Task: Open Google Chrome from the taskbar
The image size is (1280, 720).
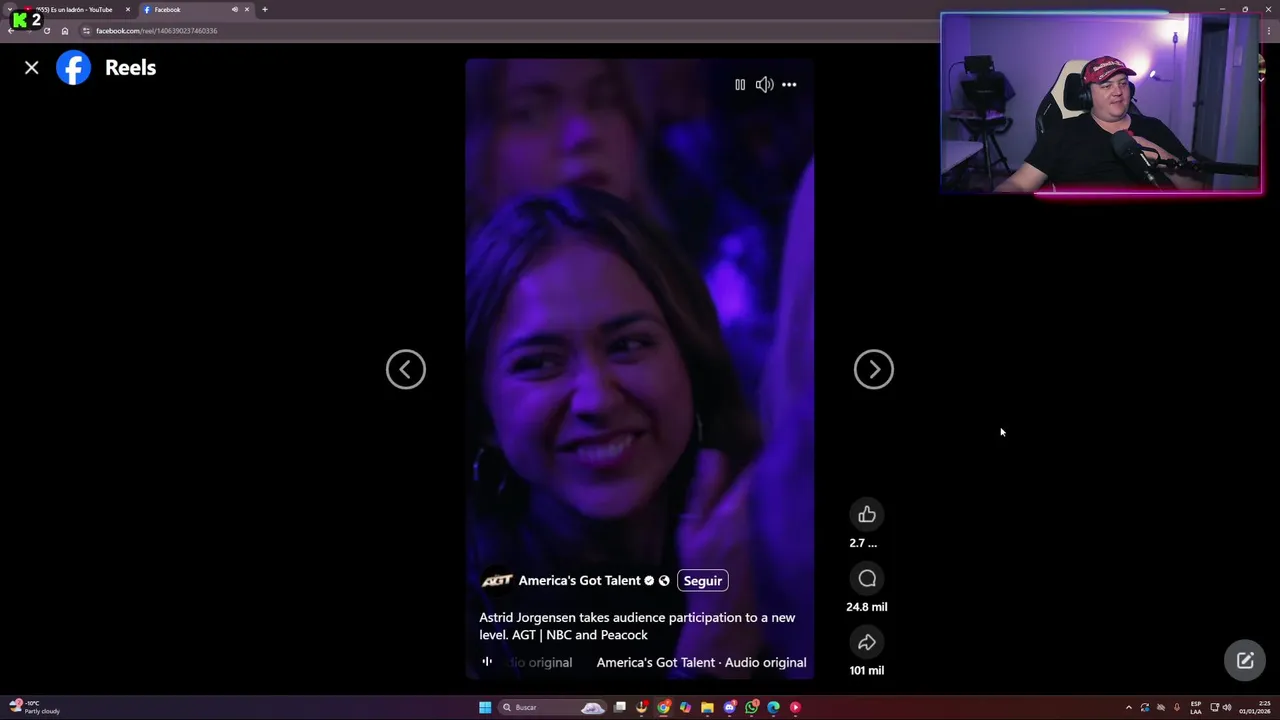Action: click(663, 707)
